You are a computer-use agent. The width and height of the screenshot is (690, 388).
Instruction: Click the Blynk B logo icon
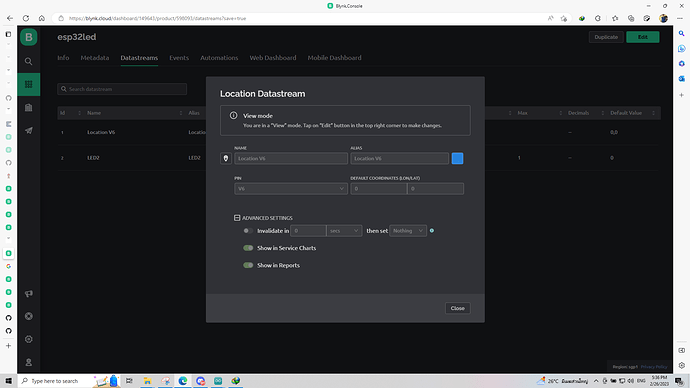point(29,37)
